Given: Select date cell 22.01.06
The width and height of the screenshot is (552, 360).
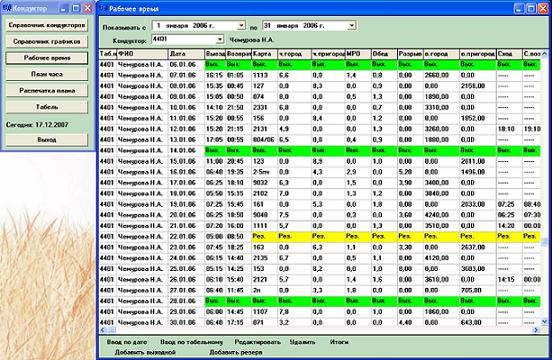Looking at the screenshot, I should pos(186,236).
